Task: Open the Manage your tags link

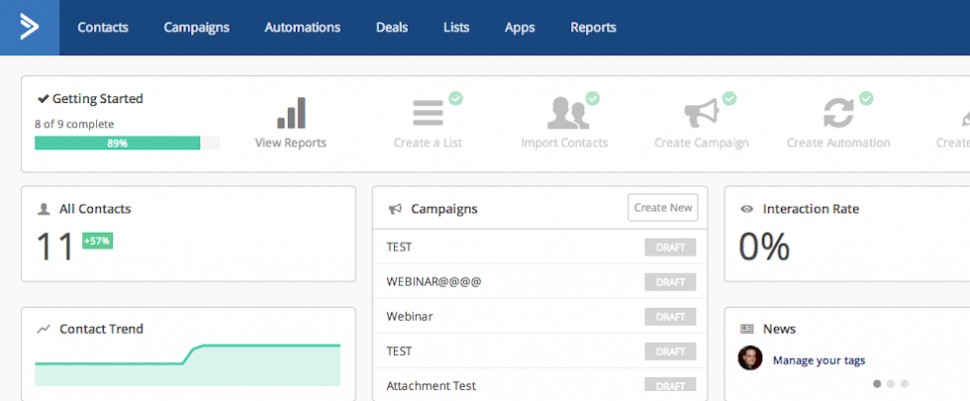Action: coord(819,360)
